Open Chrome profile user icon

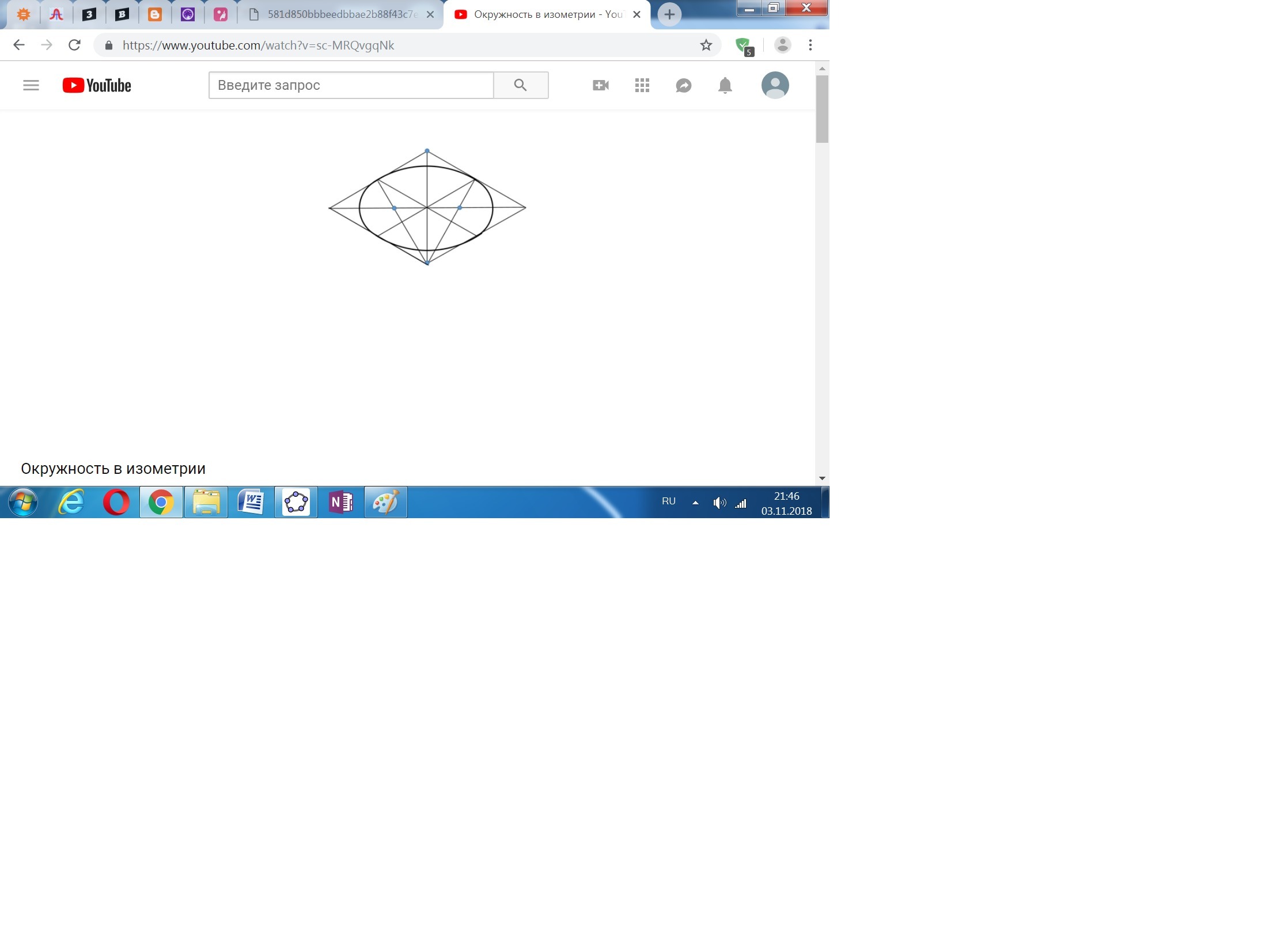coord(782,45)
